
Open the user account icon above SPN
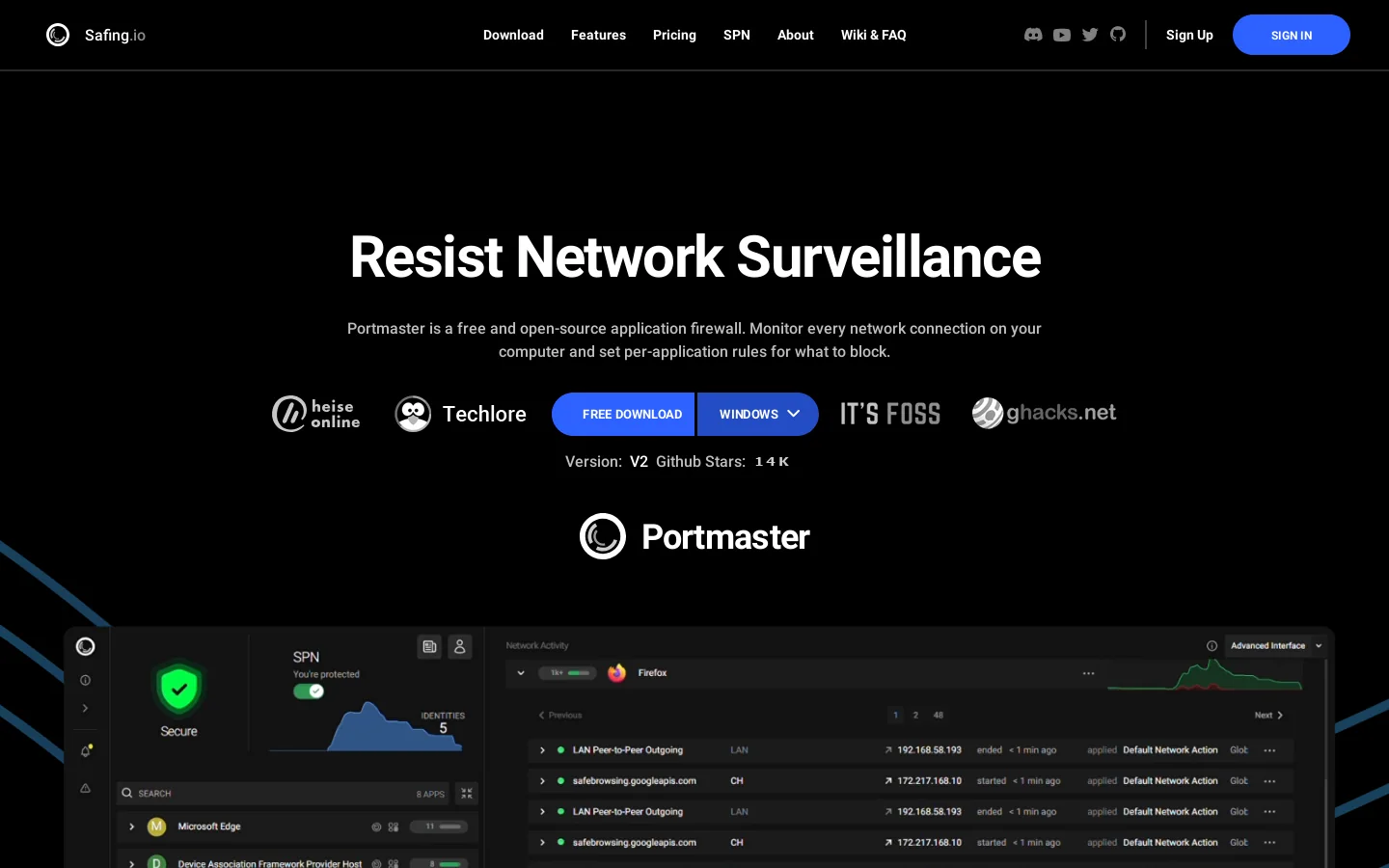[460, 646]
